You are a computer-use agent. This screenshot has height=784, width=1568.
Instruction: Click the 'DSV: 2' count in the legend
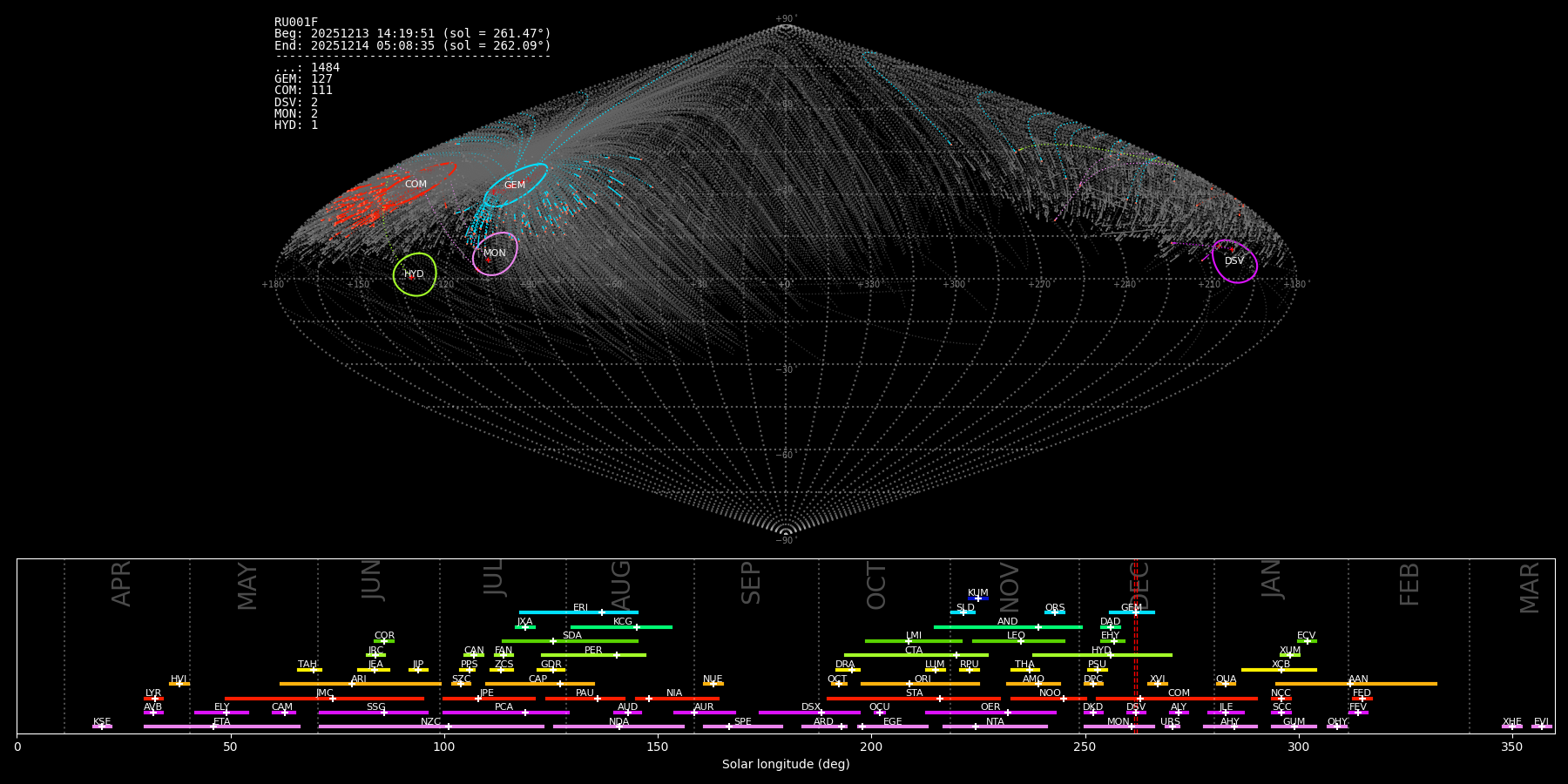296,102
